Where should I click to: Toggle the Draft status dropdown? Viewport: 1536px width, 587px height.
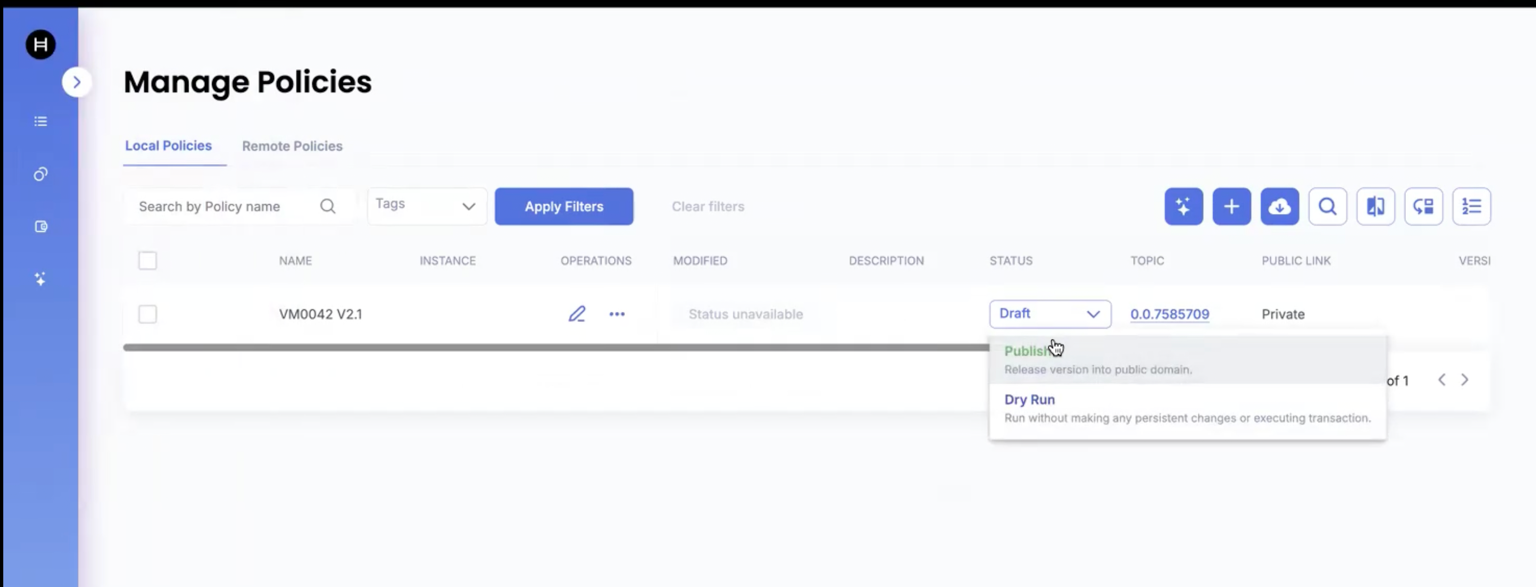tap(1050, 314)
